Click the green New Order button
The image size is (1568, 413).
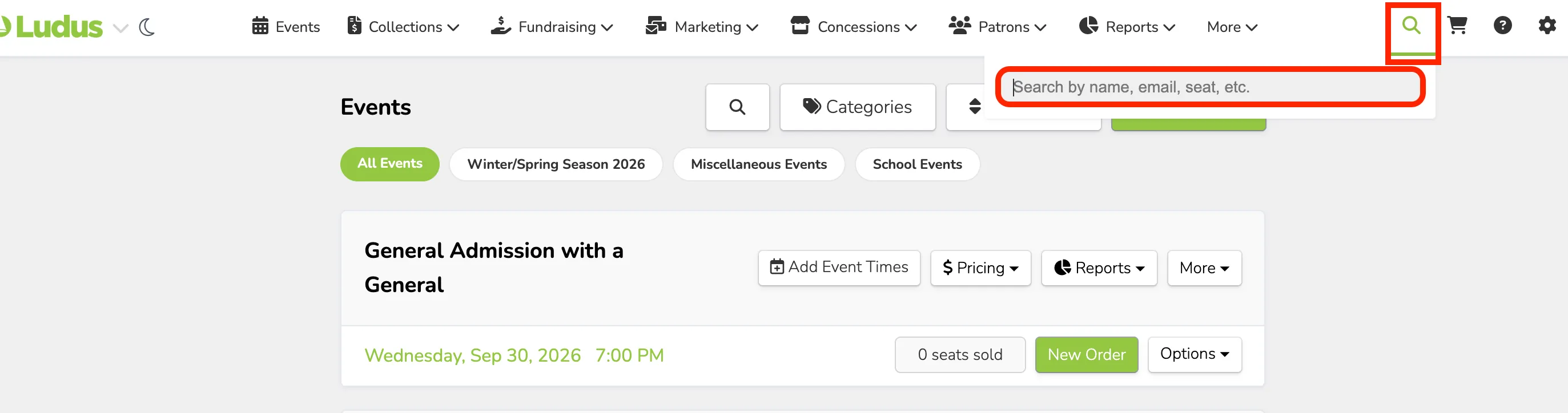(x=1087, y=355)
